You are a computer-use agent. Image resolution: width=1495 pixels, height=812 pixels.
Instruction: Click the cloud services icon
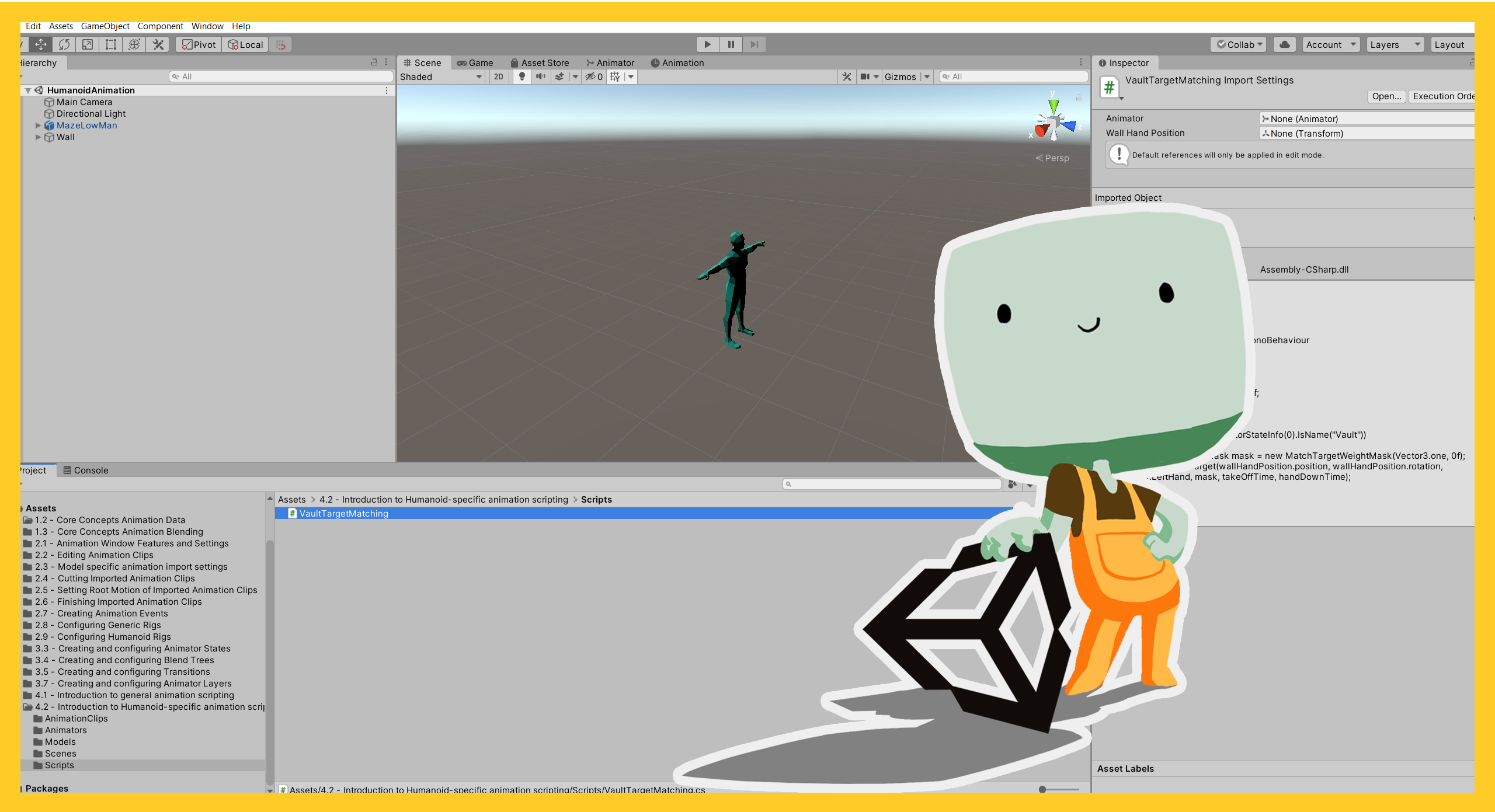pos(1284,44)
